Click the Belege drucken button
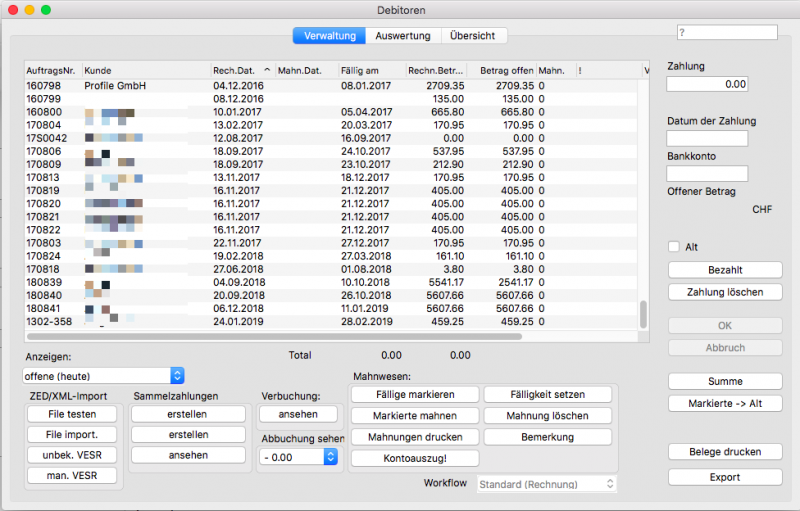This screenshot has height=511, width=800. 725,452
